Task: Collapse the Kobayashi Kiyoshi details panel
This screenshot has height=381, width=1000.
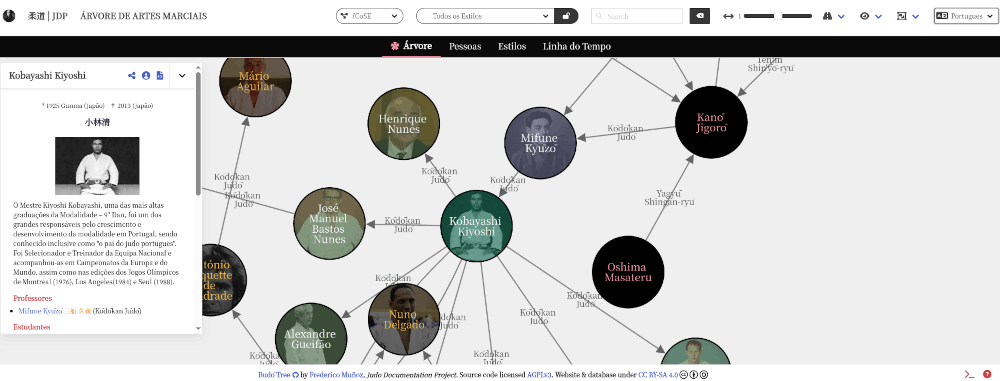Action: tap(182, 75)
